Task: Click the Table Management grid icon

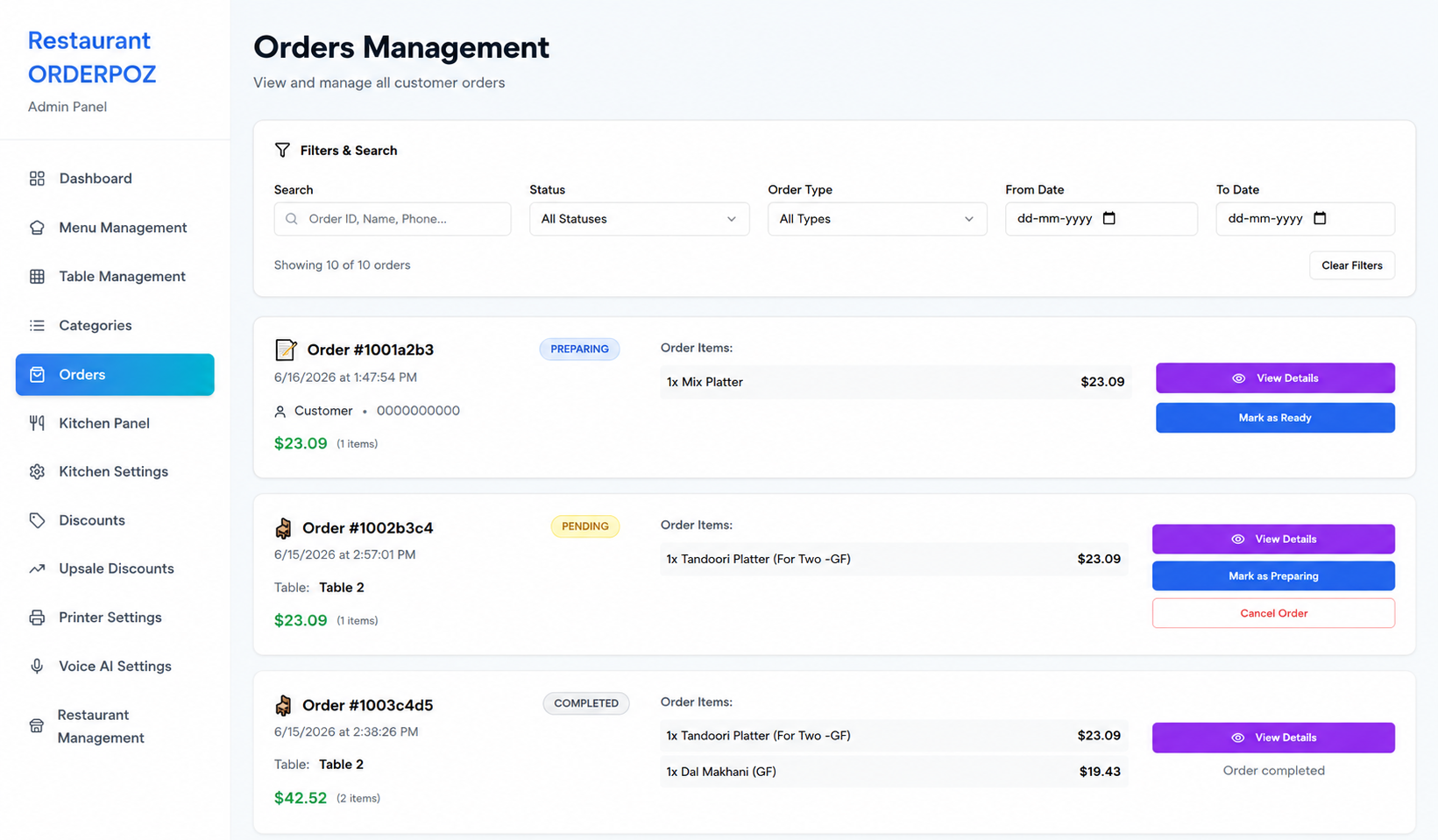Action: coord(37,277)
